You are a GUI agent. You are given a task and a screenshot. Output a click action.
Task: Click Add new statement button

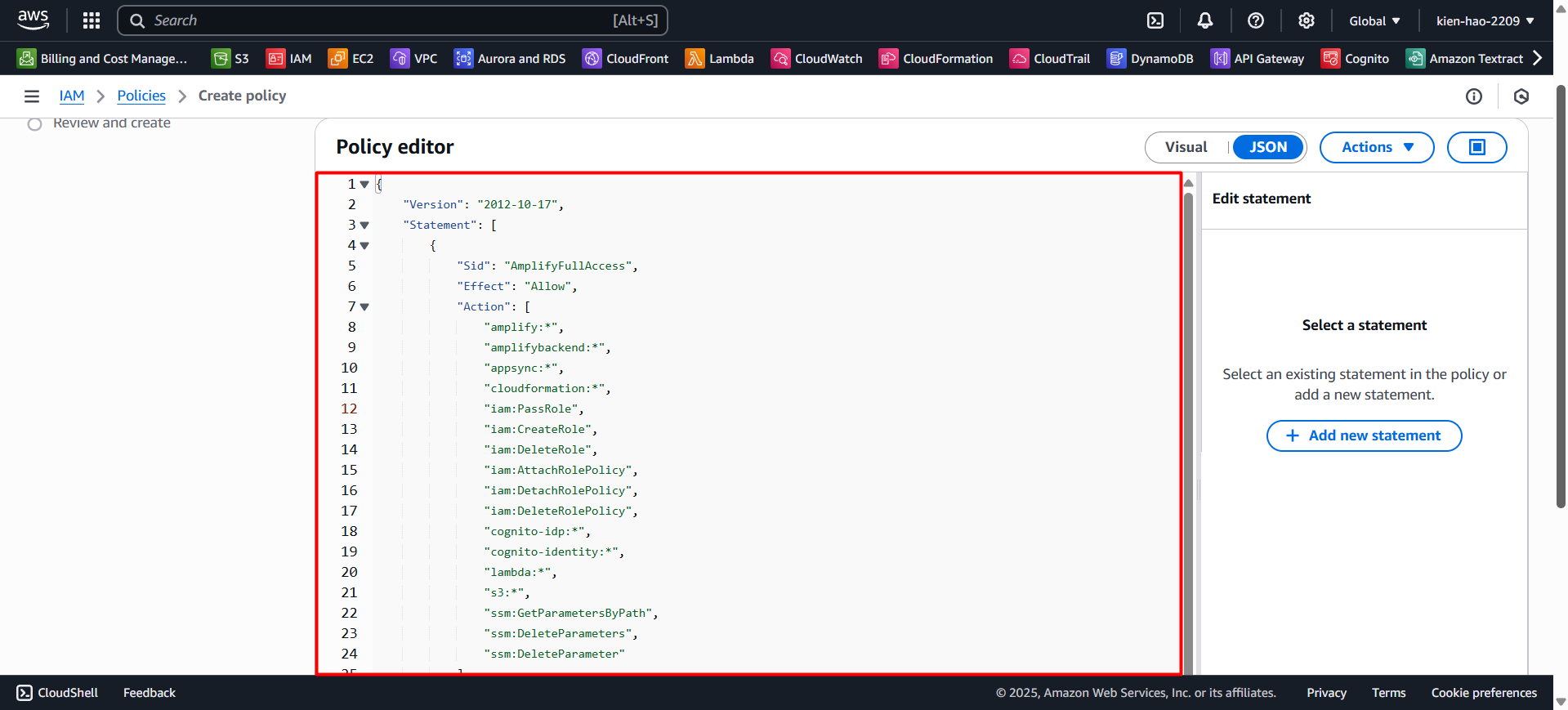tap(1364, 435)
